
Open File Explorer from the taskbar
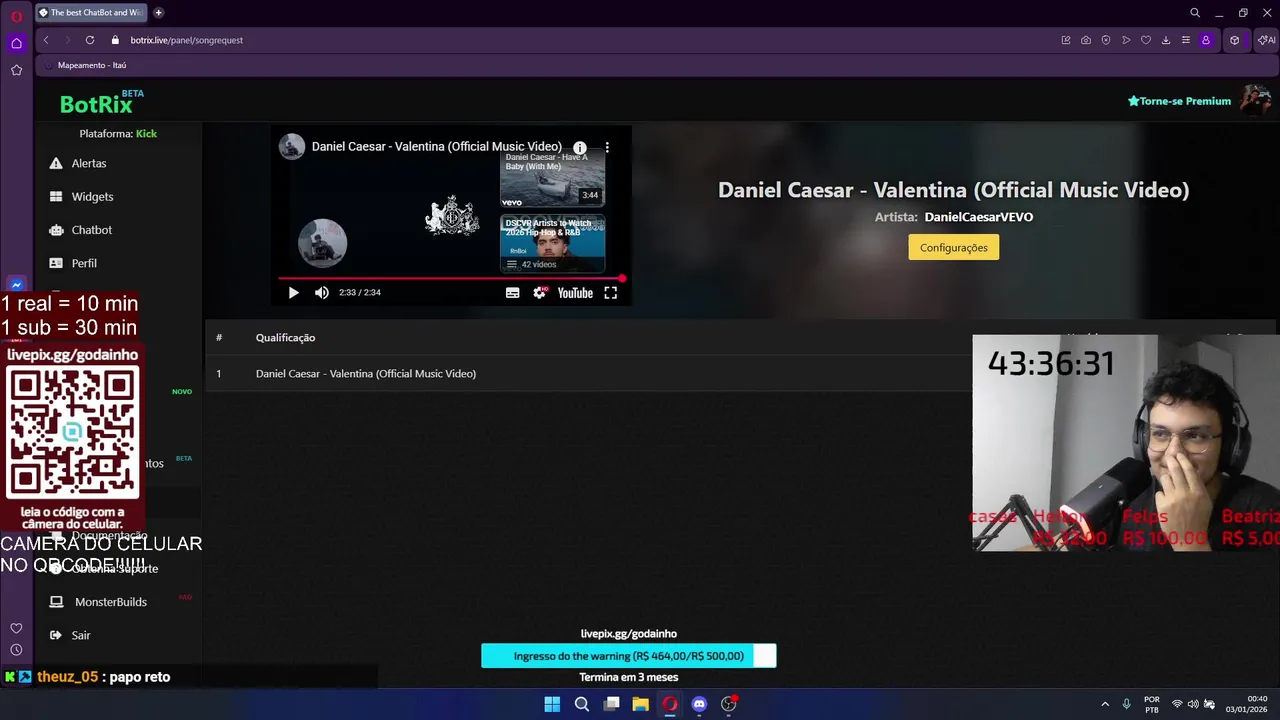(640, 704)
